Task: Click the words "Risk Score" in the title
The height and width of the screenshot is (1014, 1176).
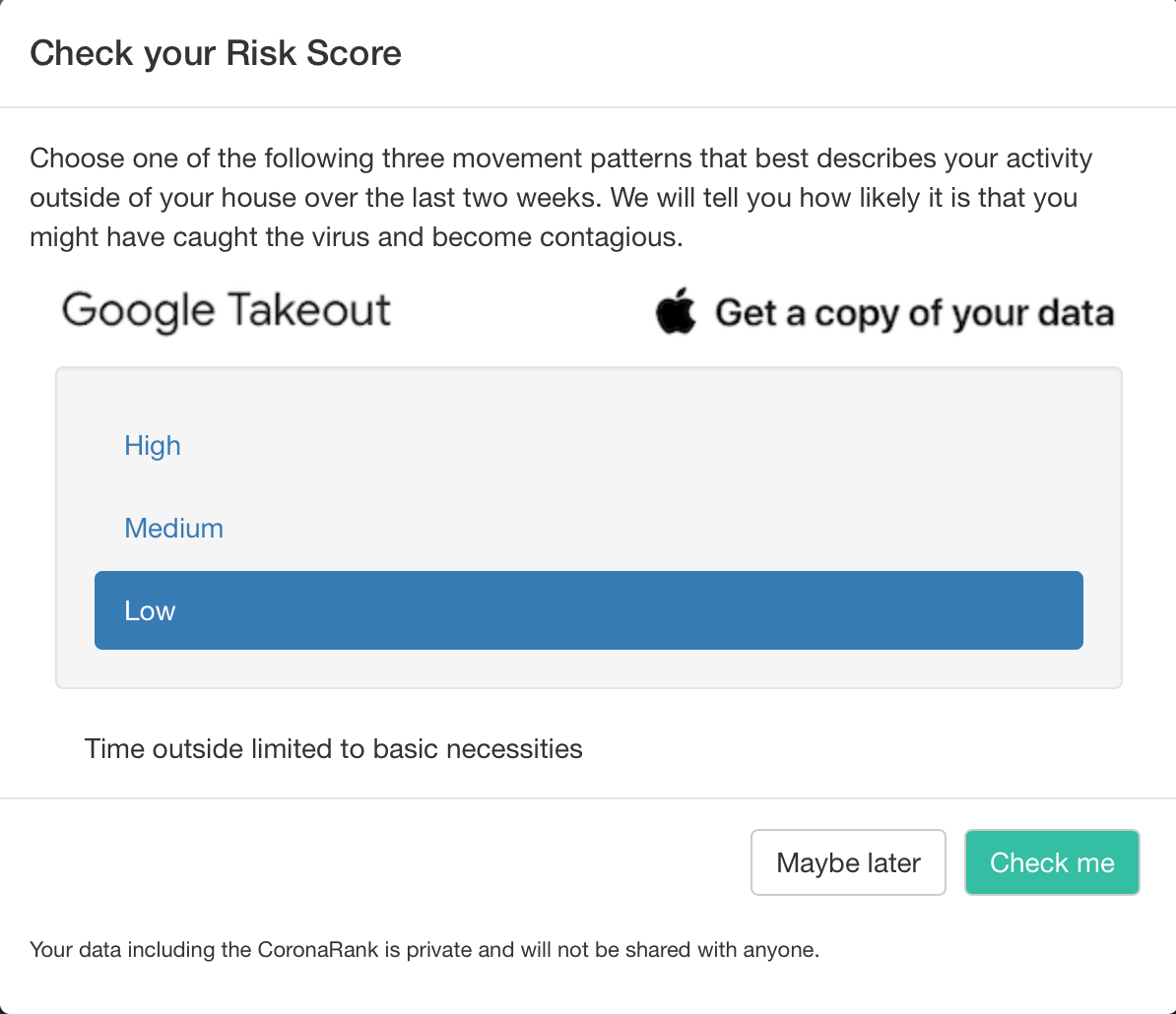Action: (313, 53)
